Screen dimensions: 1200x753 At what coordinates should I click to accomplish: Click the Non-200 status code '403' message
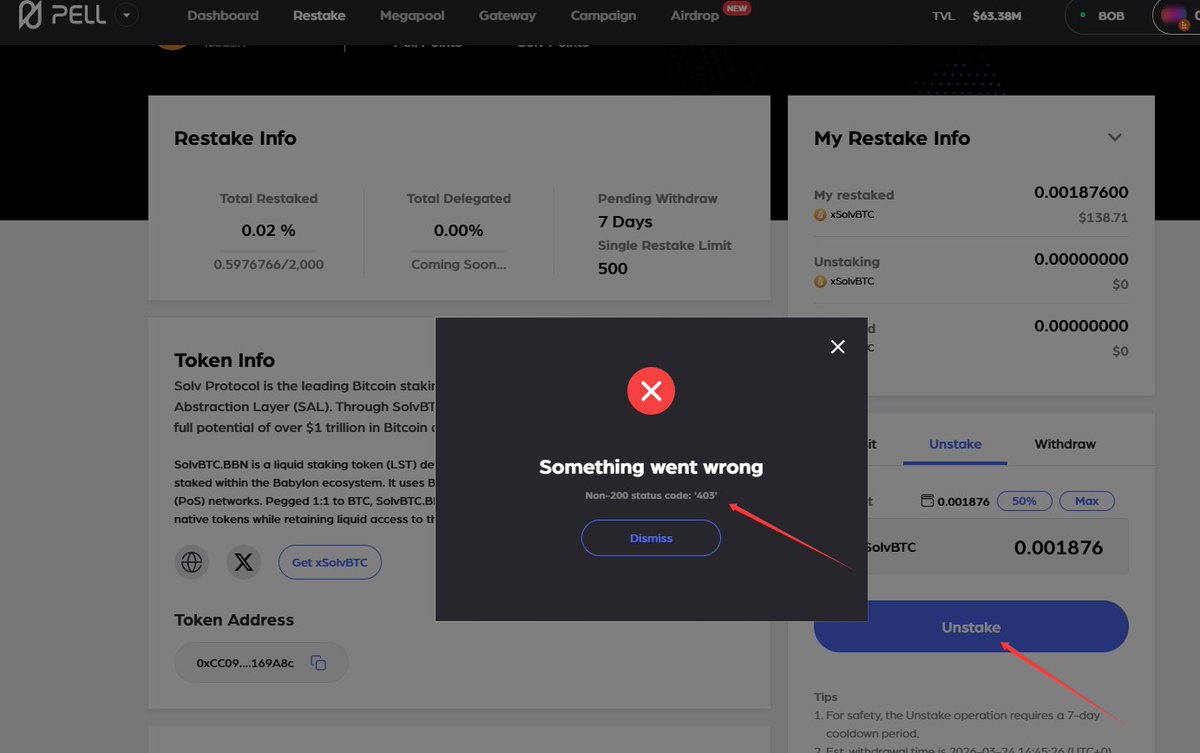[x=651, y=495]
